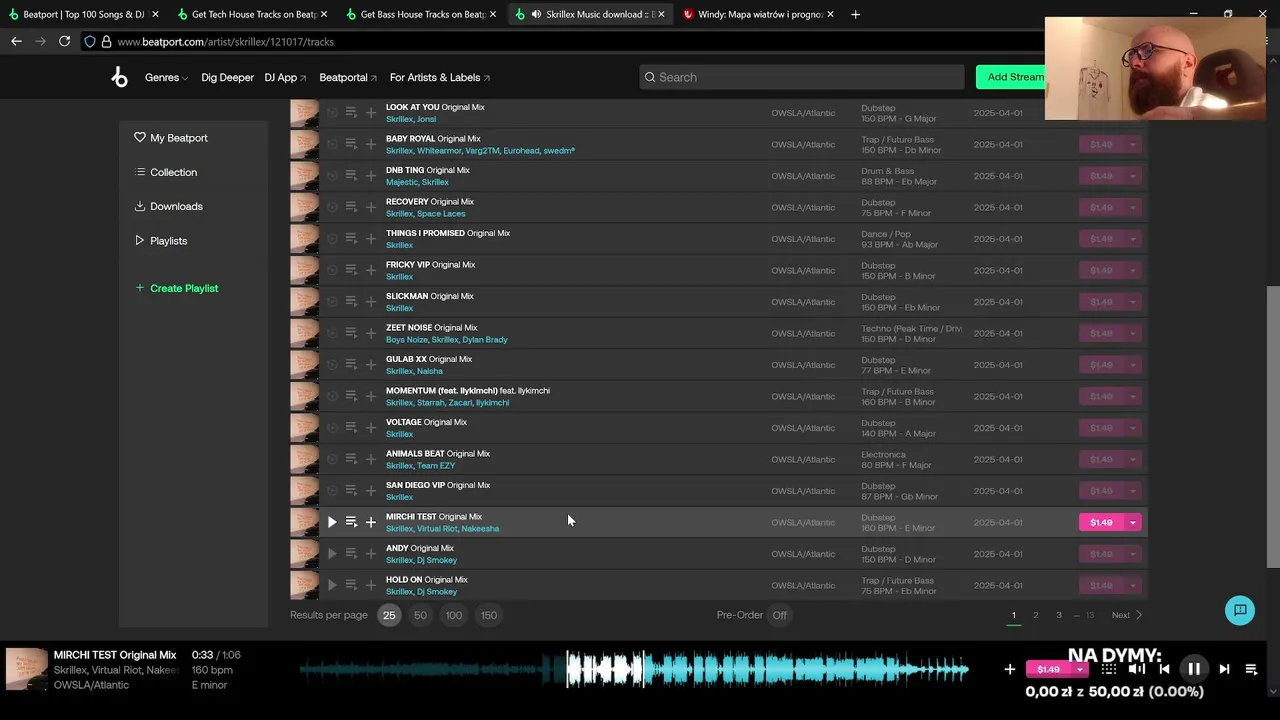
Task: Open price dropdown arrow for MIRCHI TEST
Action: pyautogui.click(x=1133, y=522)
